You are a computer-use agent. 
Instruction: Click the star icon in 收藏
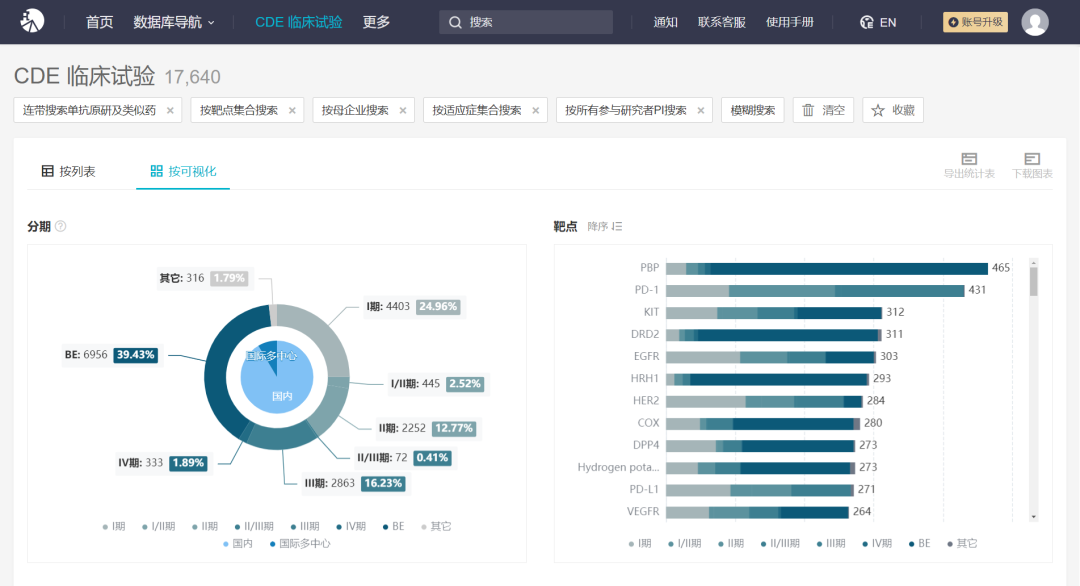click(x=878, y=110)
